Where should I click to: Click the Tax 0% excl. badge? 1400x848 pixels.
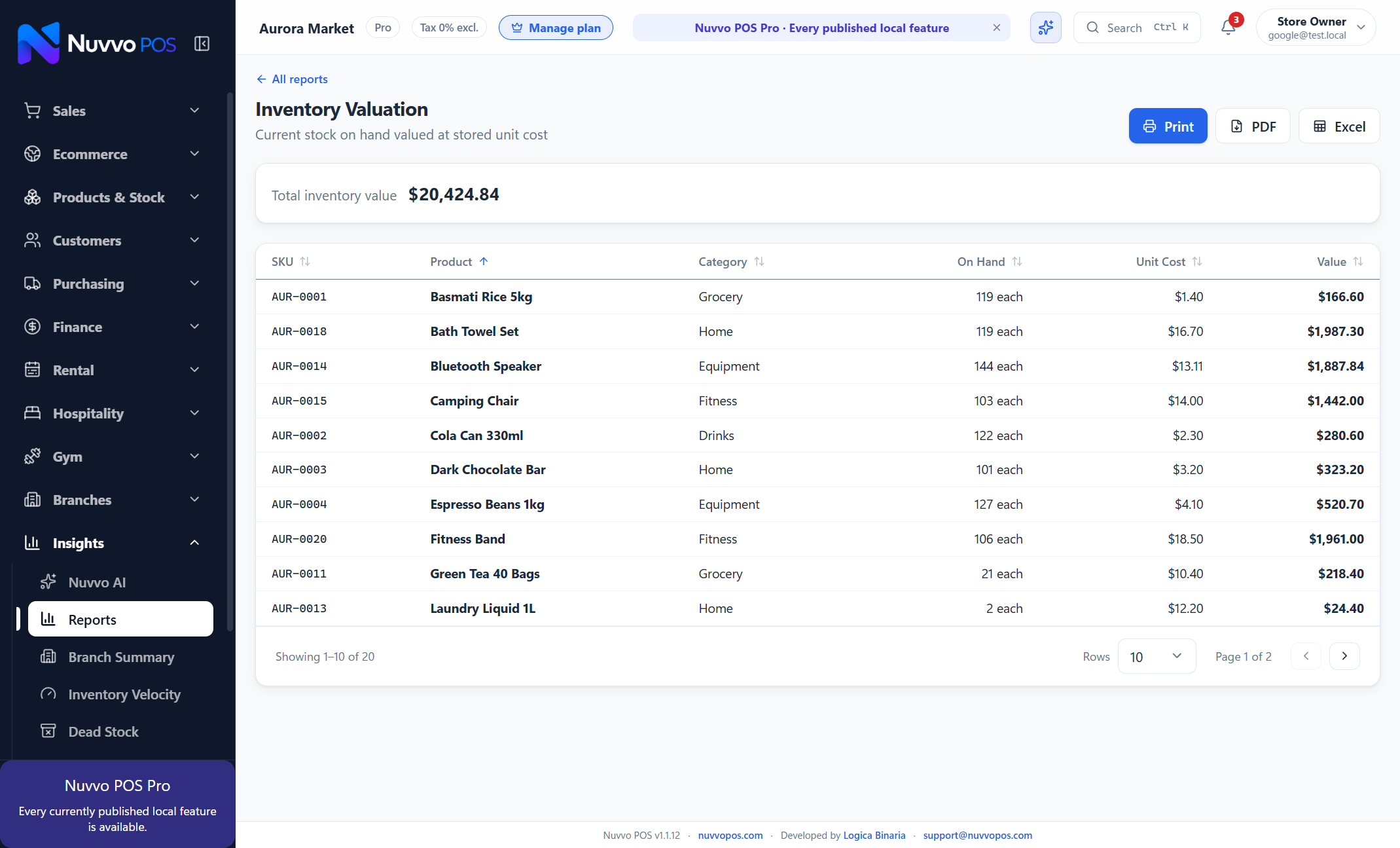click(449, 28)
